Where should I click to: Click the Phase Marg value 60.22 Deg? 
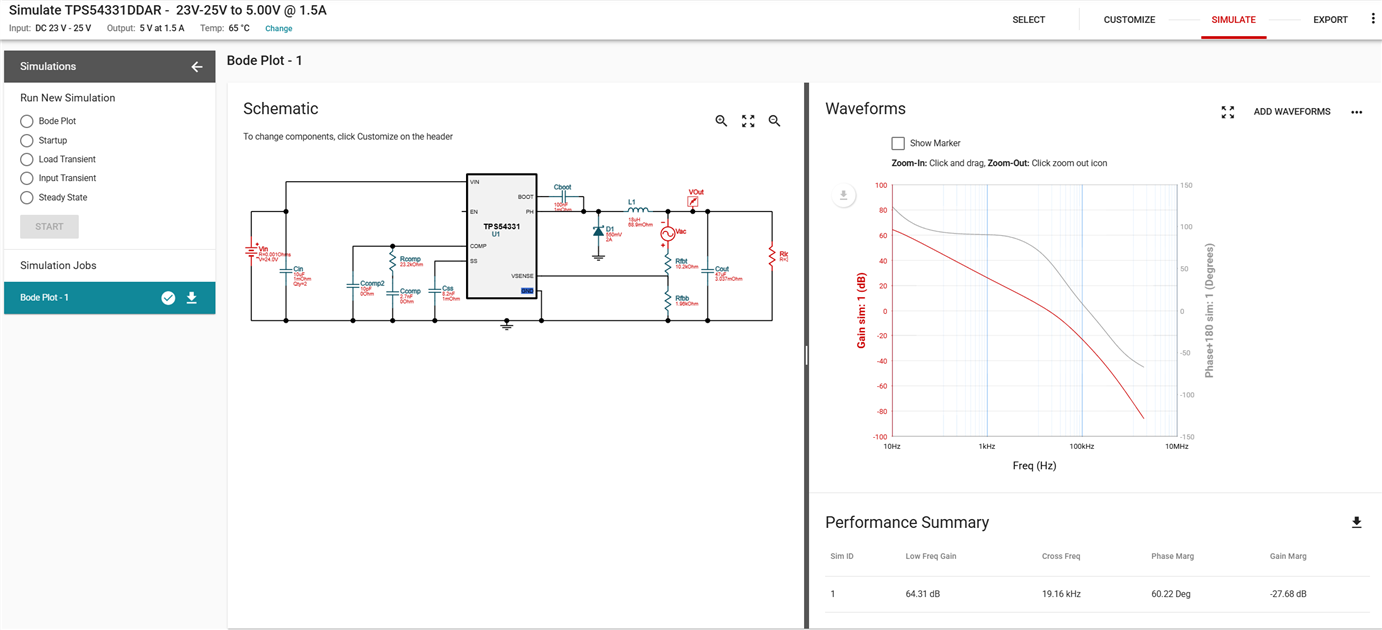[1171, 594]
